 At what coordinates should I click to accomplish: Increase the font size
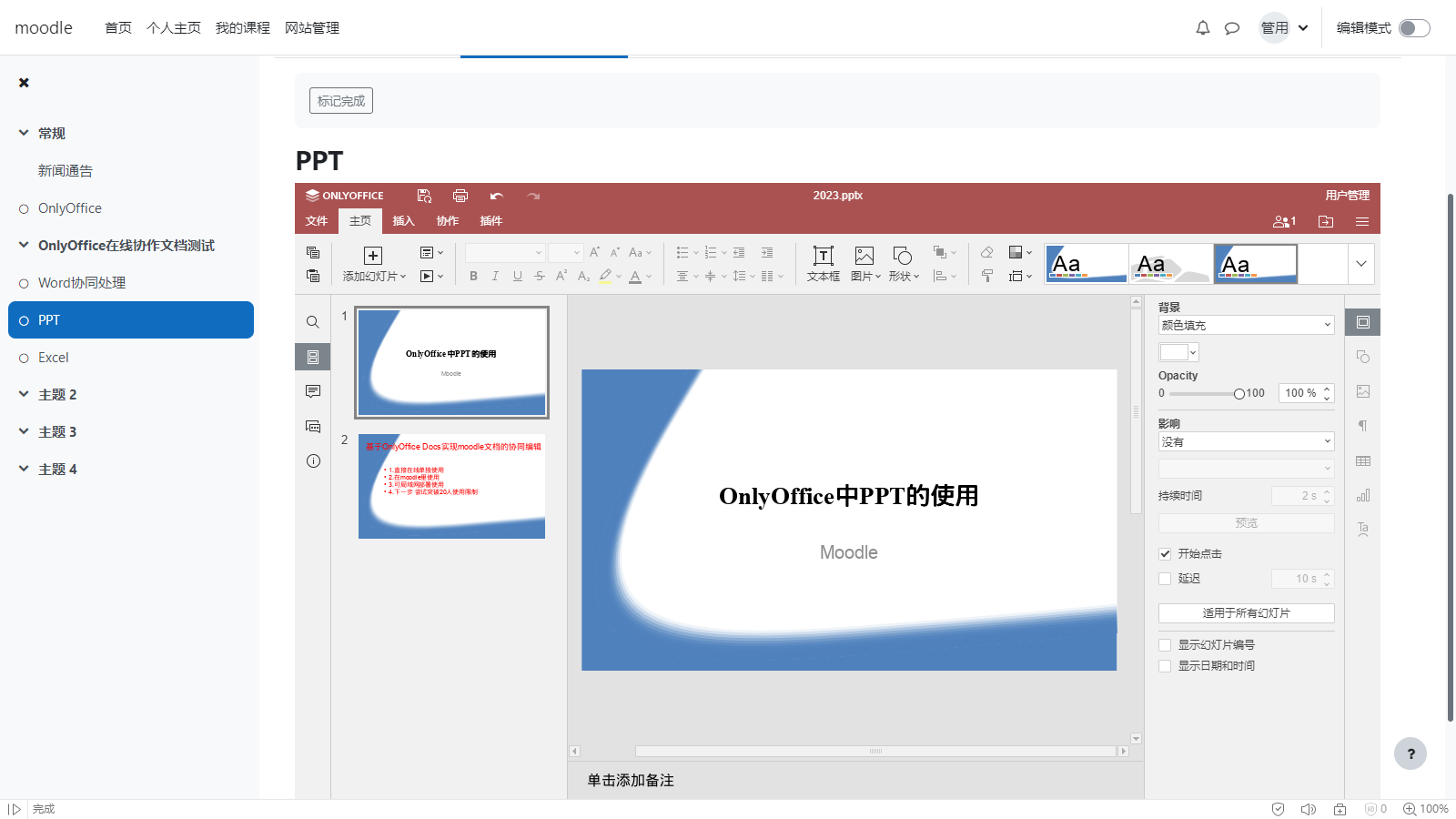pos(594,252)
